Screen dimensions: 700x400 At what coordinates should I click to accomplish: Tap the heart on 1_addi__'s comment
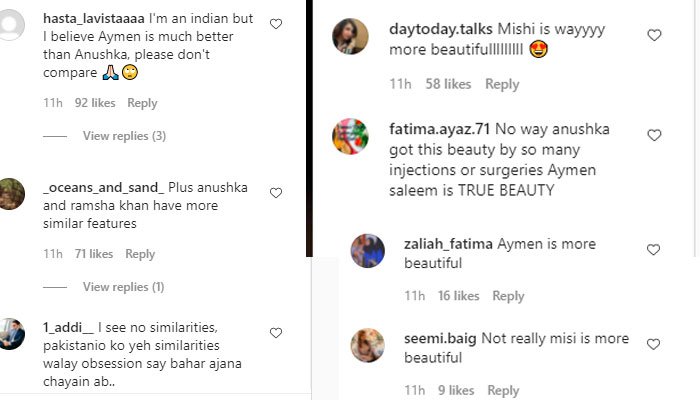point(276,333)
